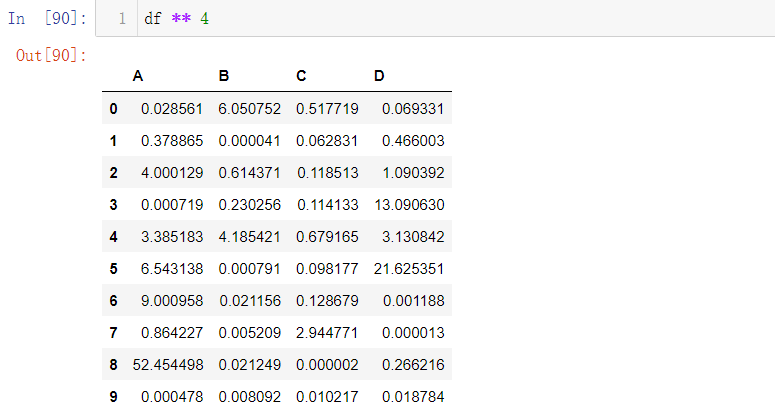
Task: Select row index 7
Action: (113, 333)
